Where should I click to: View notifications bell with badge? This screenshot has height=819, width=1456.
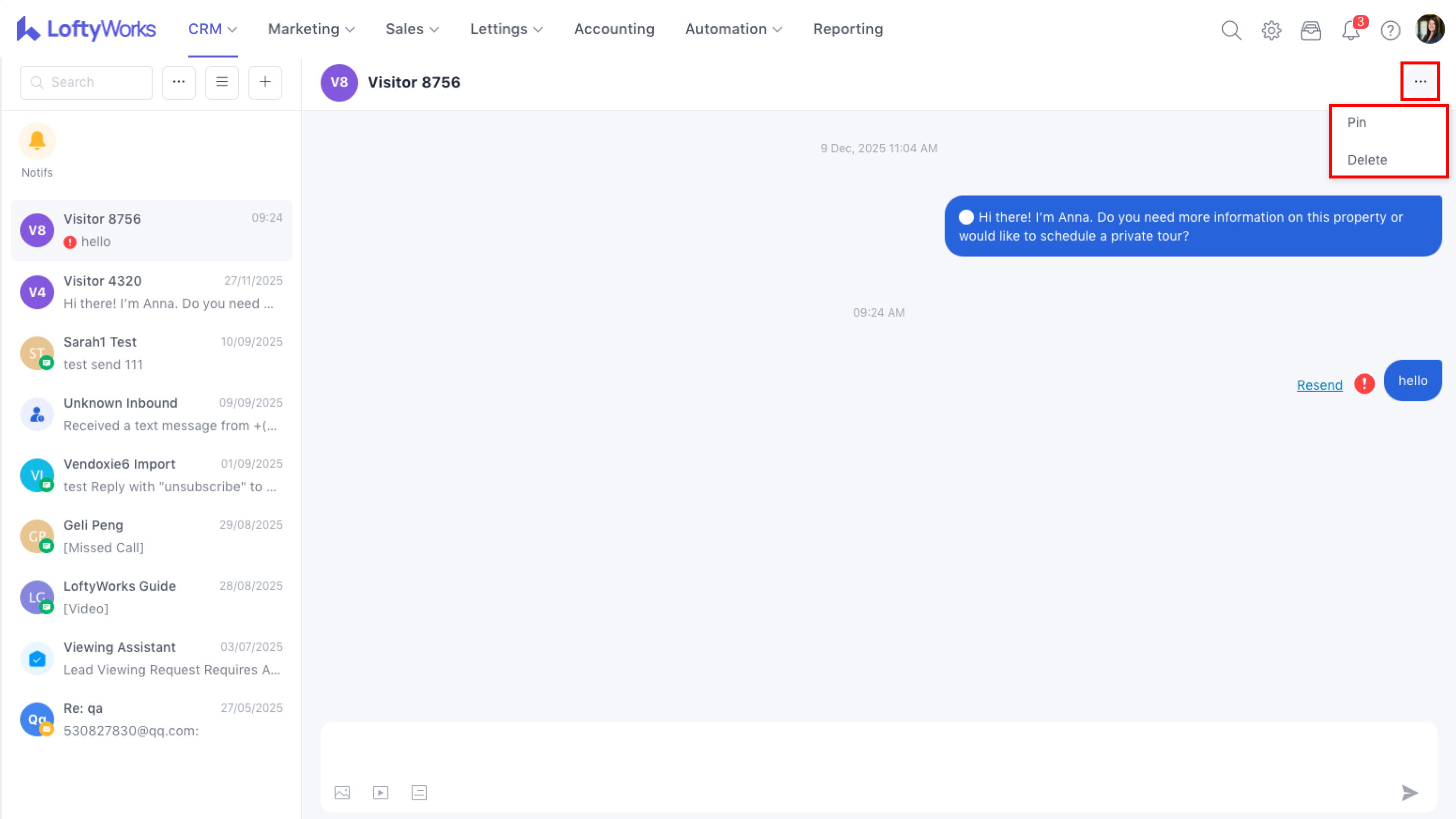pos(1351,29)
